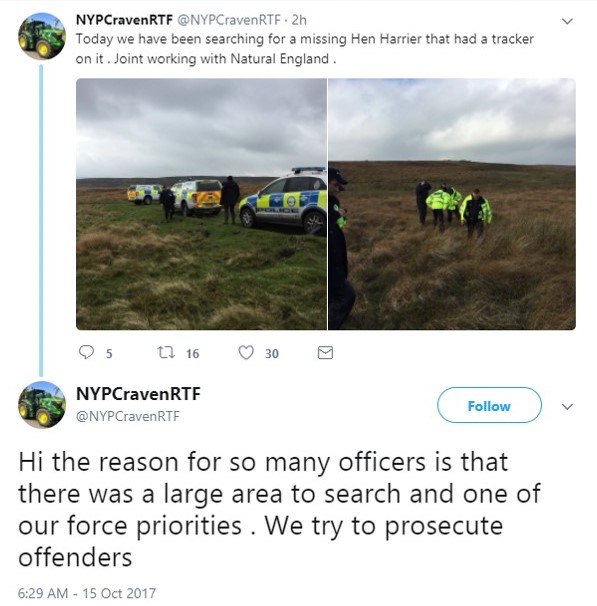The height and width of the screenshot is (606, 597).
Task: View the police vehicles photo
Action: [201, 204]
